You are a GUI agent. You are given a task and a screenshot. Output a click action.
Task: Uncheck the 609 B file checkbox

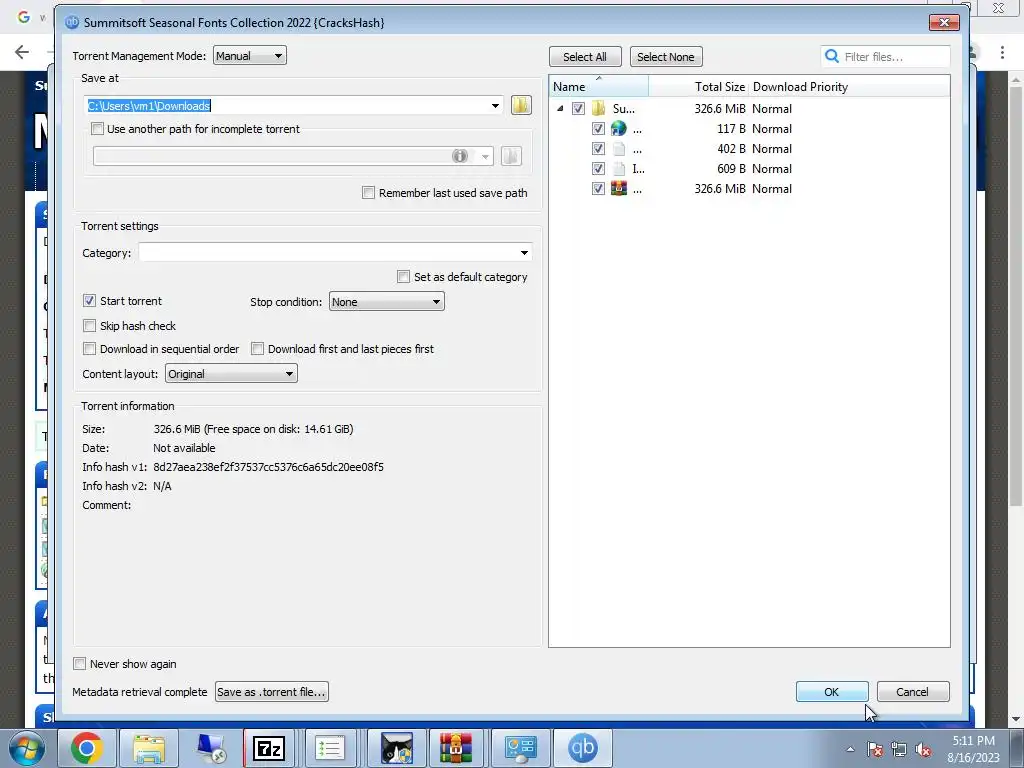pos(598,168)
